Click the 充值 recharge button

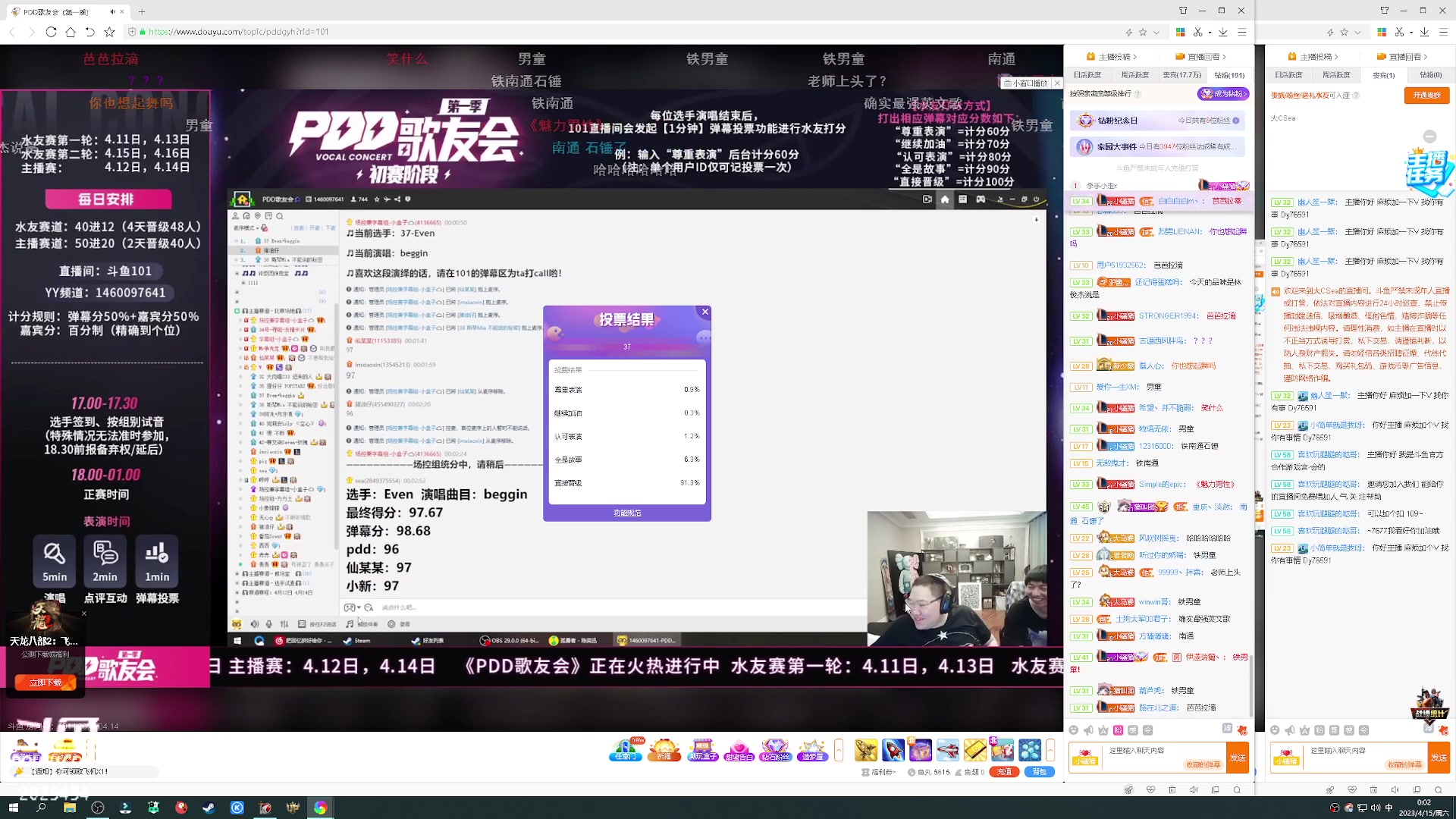click(x=1004, y=772)
